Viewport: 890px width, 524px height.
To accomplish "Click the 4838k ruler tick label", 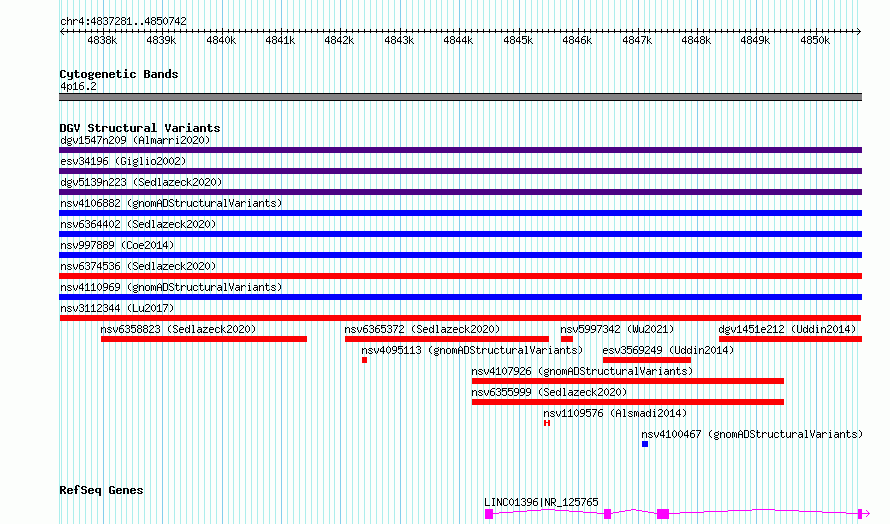I will tap(102, 40).
